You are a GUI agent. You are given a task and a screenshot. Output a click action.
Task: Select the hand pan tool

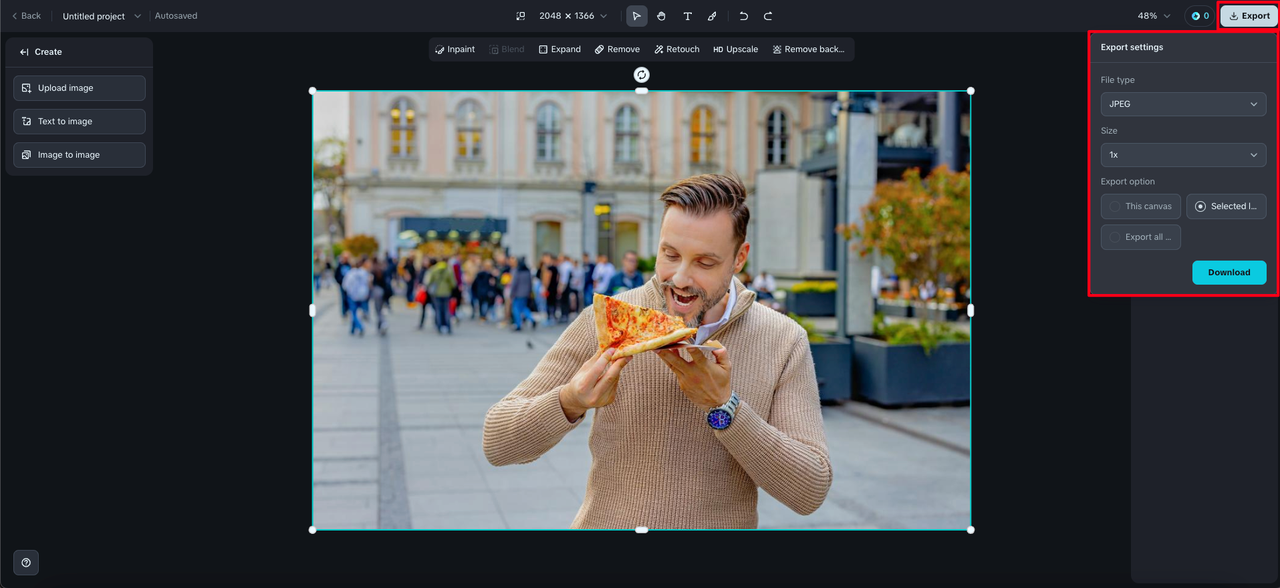tap(662, 16)
